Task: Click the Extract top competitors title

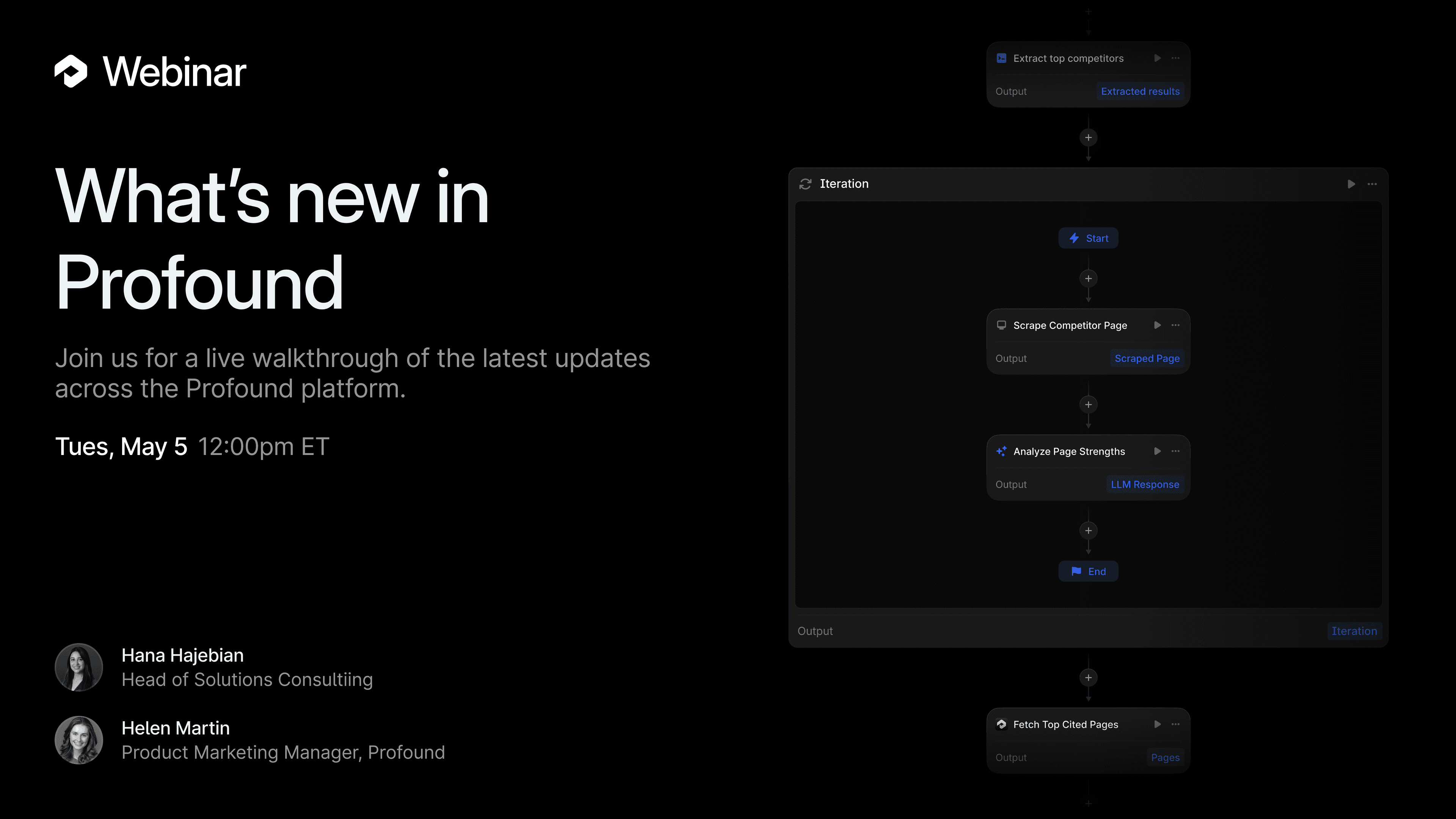Action: [1068, 58]
